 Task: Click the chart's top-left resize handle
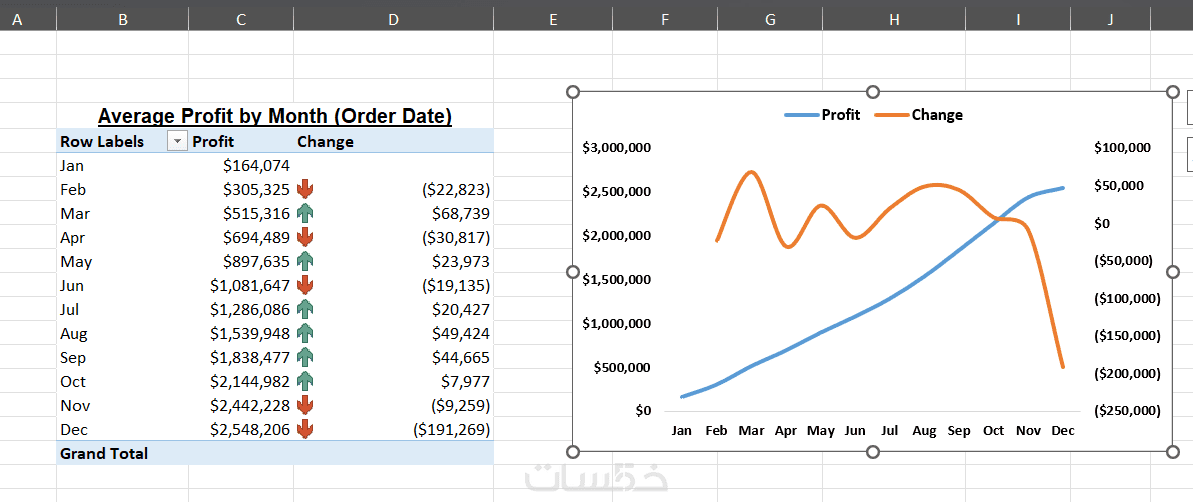point(573,92)
